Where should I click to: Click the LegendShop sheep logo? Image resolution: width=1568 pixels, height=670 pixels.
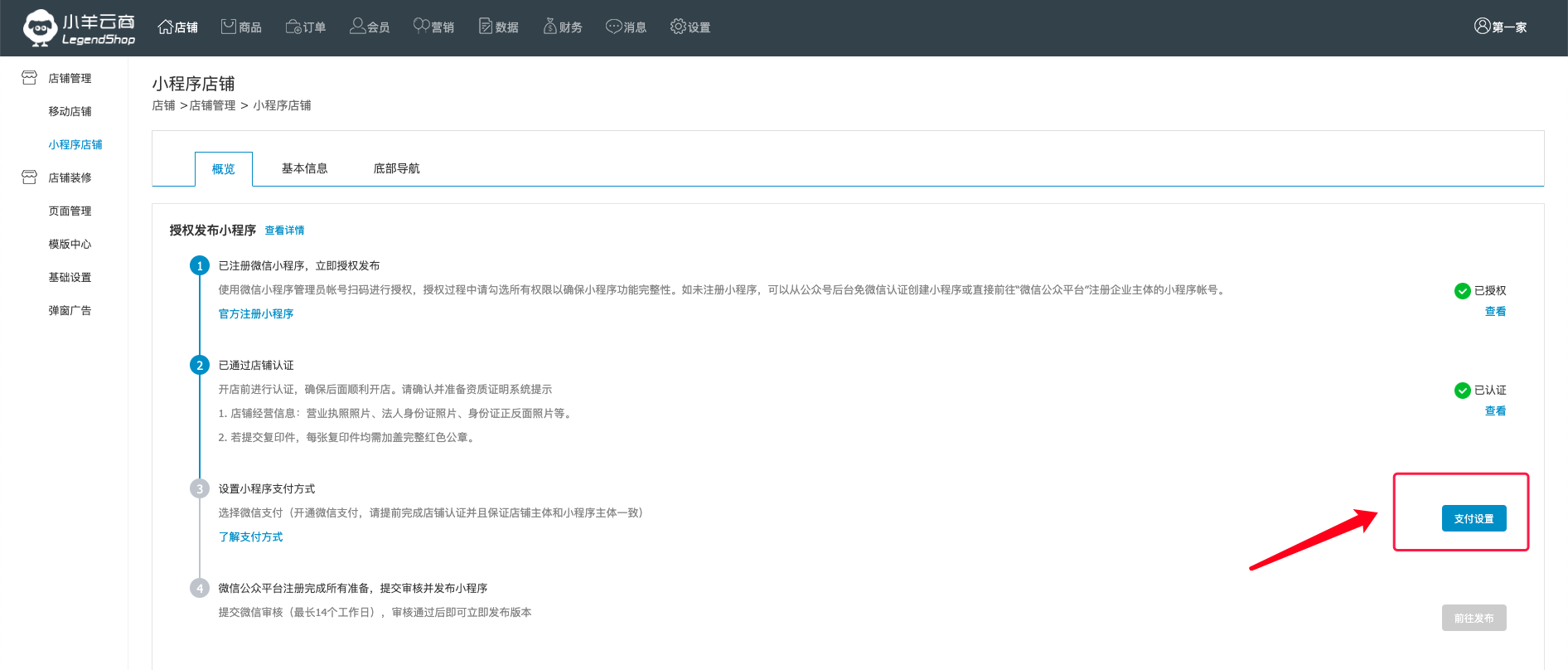[x=78, y=28]
